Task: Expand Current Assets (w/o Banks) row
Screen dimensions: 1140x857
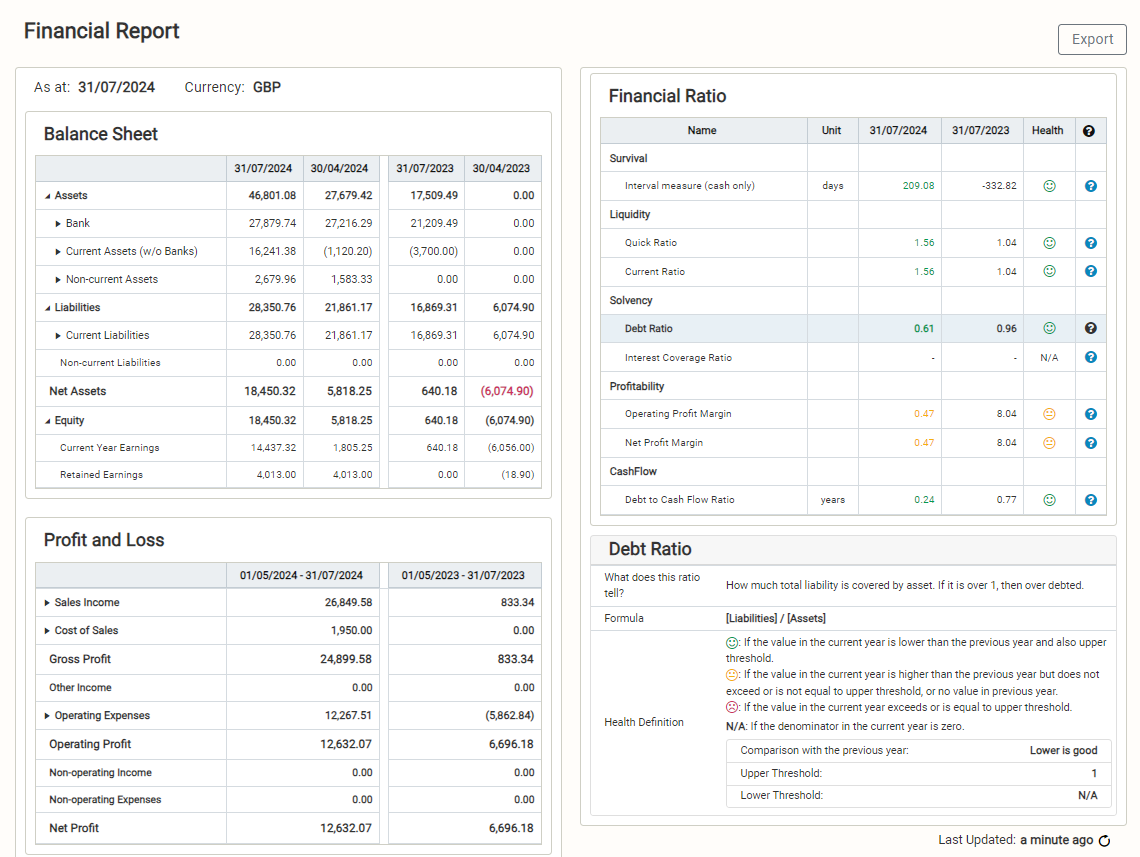Action: coord(58,252)
